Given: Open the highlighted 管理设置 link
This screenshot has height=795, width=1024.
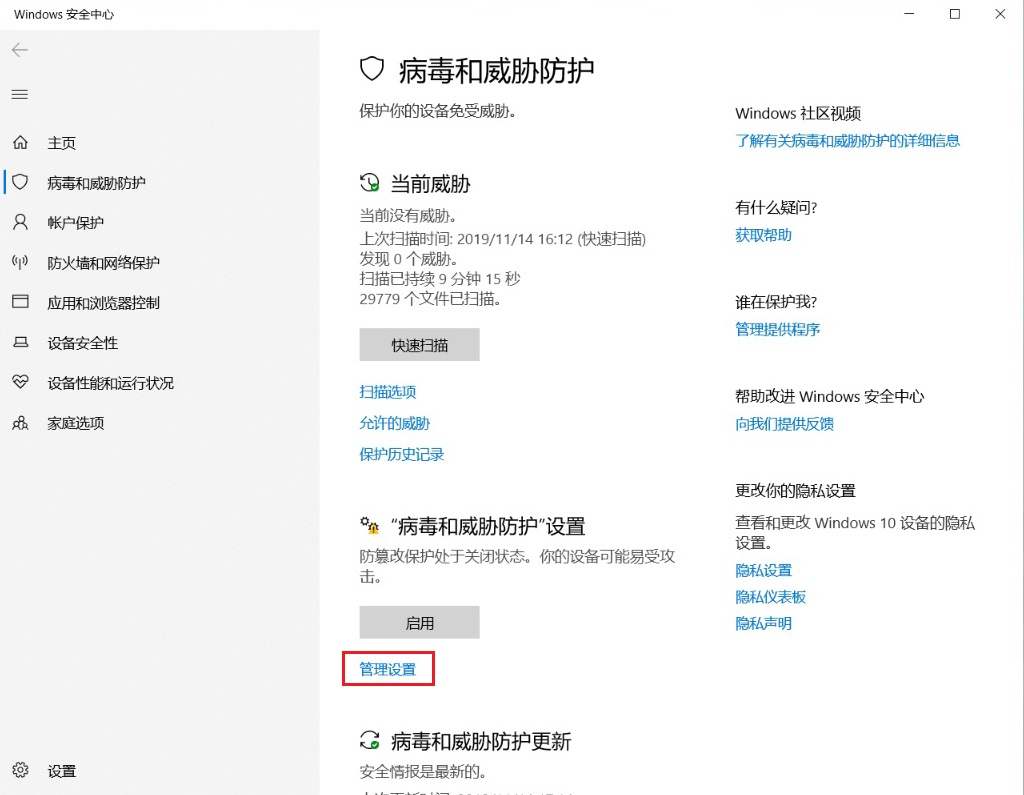Looking at the screenshot, I should click(x=387, y=668).
